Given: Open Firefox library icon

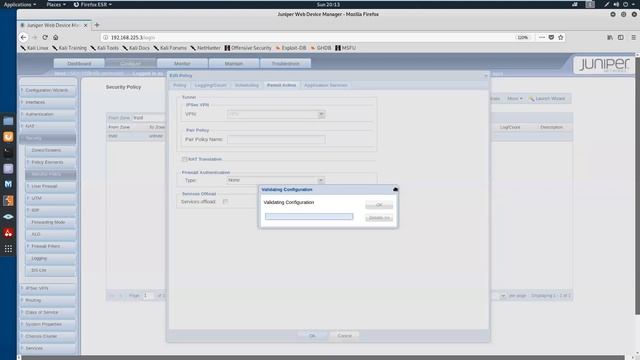Looking at the screenshot, I should click(610, 37).
